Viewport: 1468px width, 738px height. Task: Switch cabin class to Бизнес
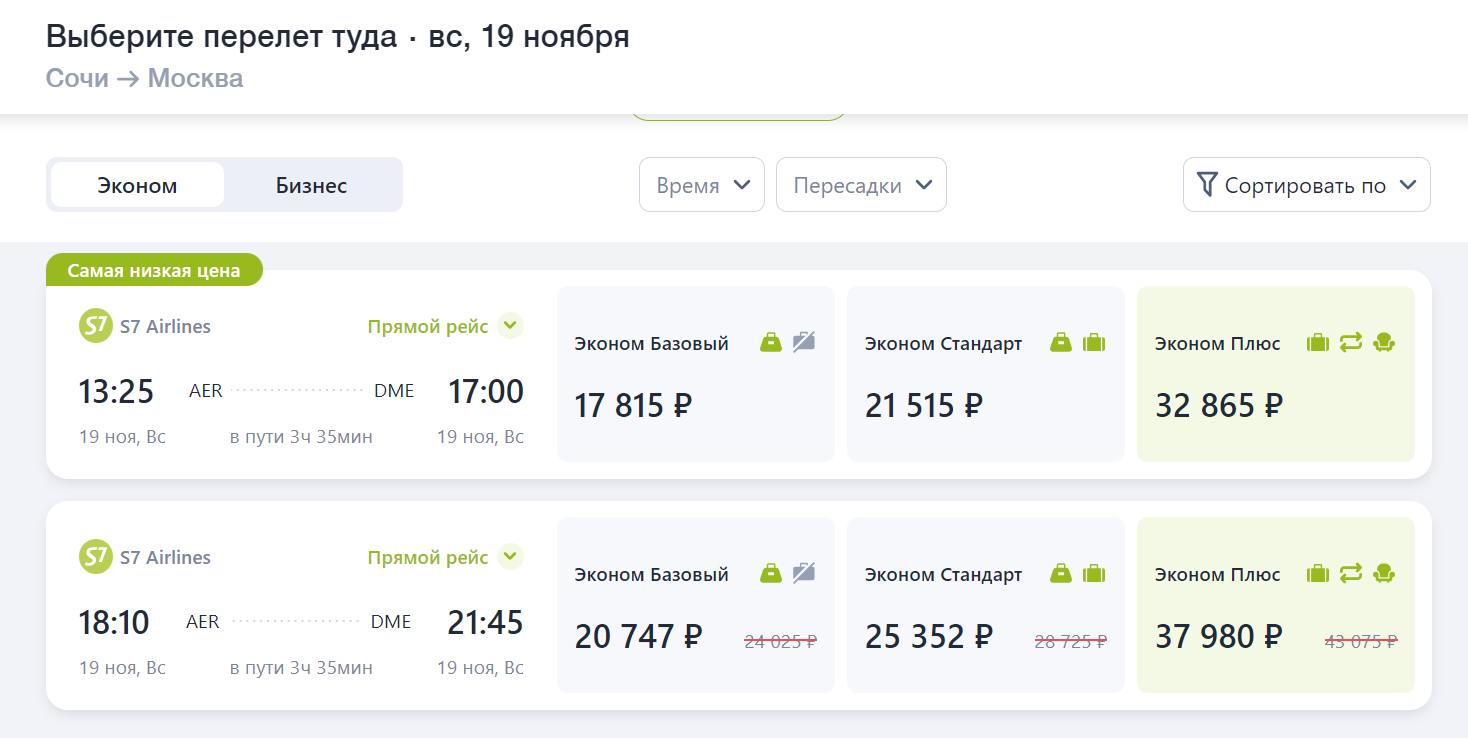pyautogui.click(x=312, y=185)
